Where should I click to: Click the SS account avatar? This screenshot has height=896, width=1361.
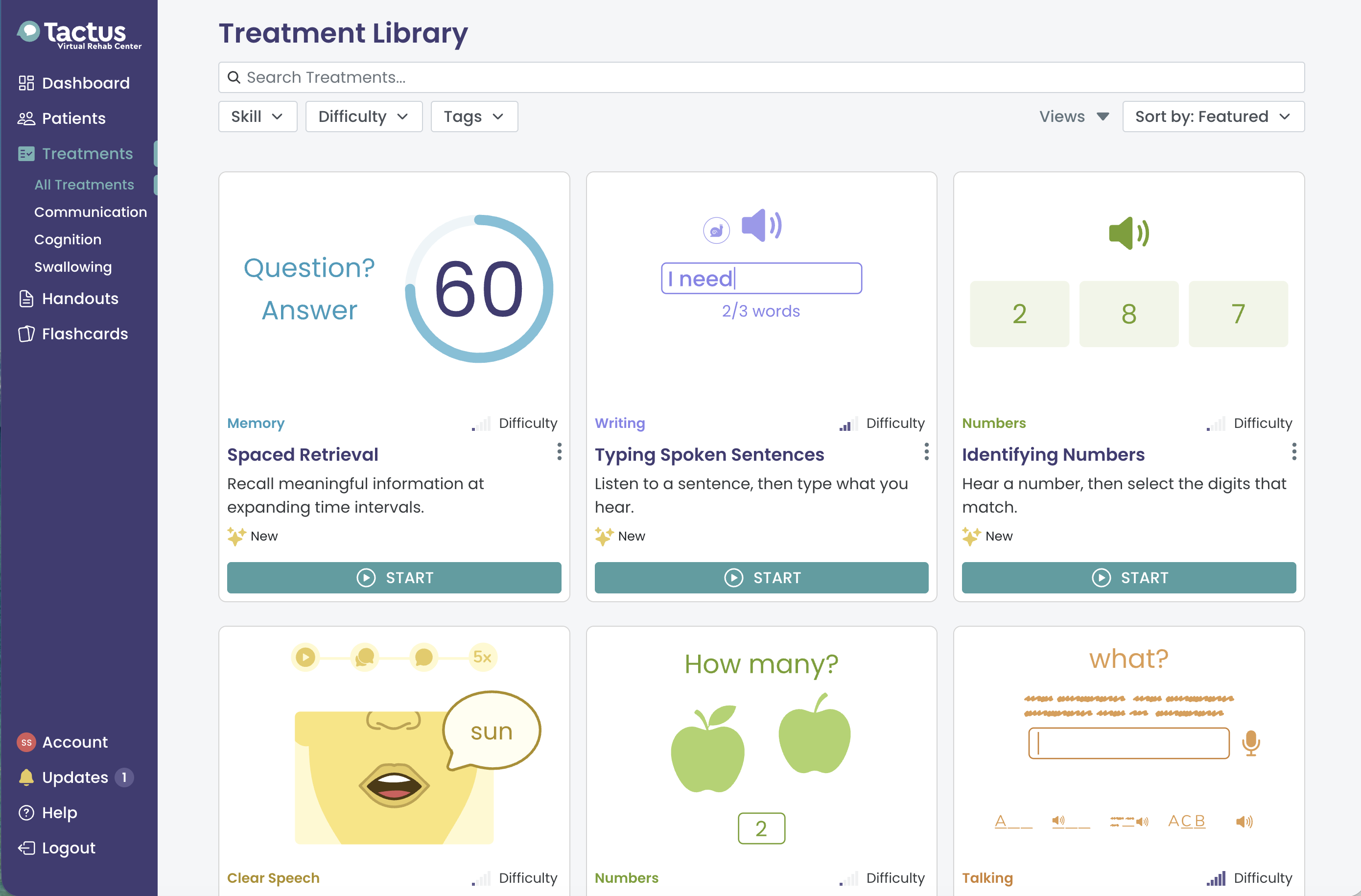click(26, 742)
